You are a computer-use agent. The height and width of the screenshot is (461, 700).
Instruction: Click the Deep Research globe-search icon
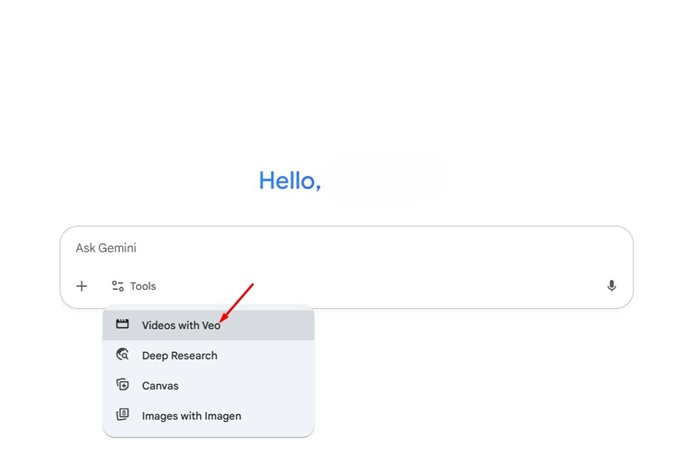[122, 355]
